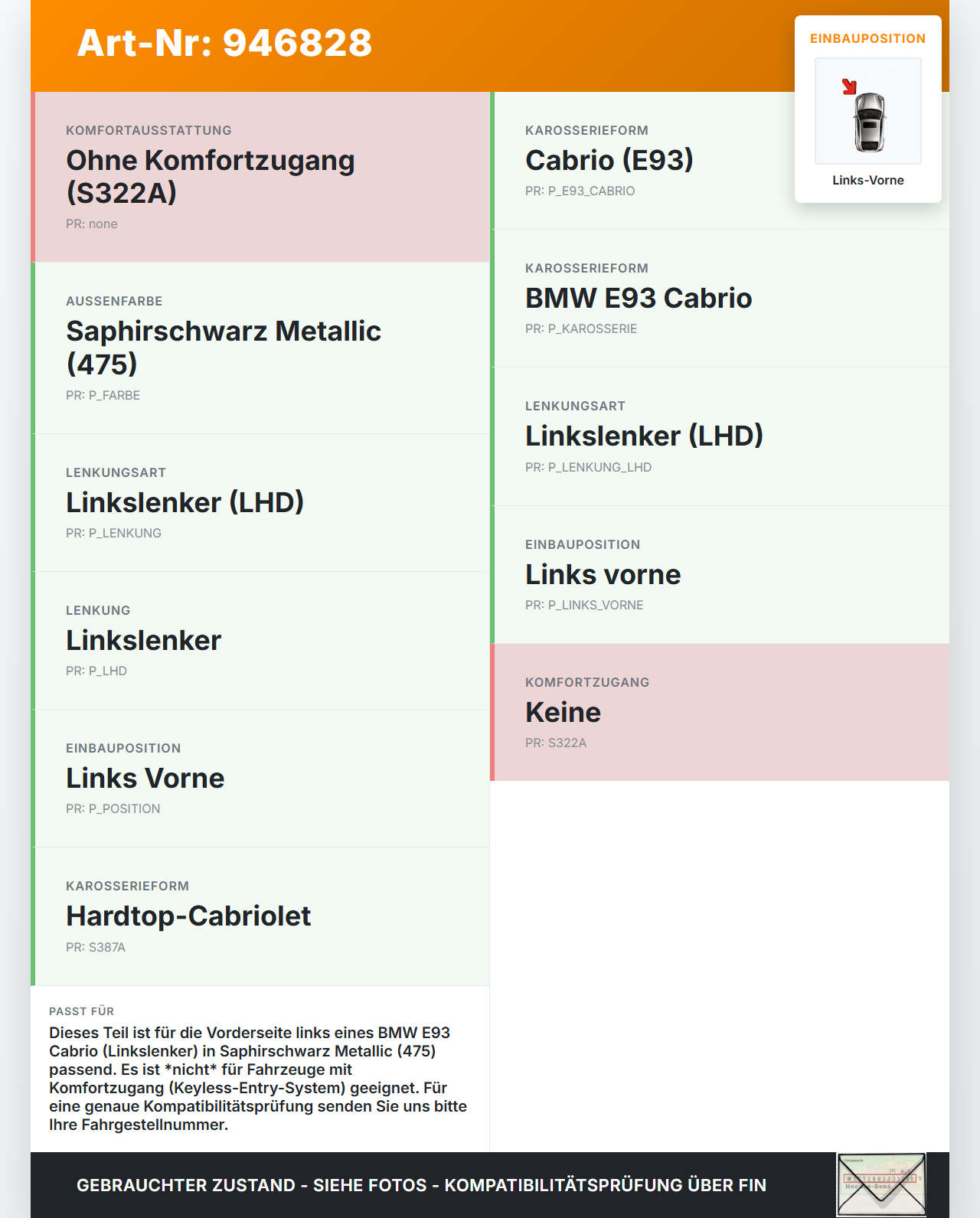
Task: Select the Lenkung Linkslenker P_LHD card
Action: [260, 641]
